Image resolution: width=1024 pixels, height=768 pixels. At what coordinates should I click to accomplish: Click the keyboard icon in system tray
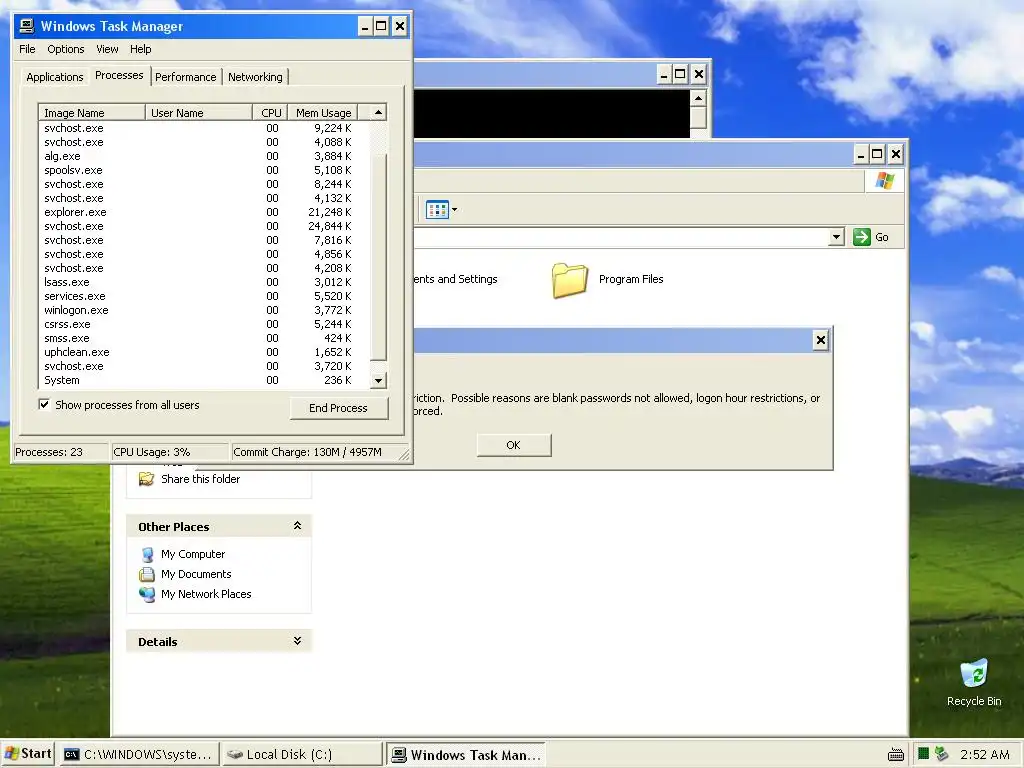[x=896, y=755]
